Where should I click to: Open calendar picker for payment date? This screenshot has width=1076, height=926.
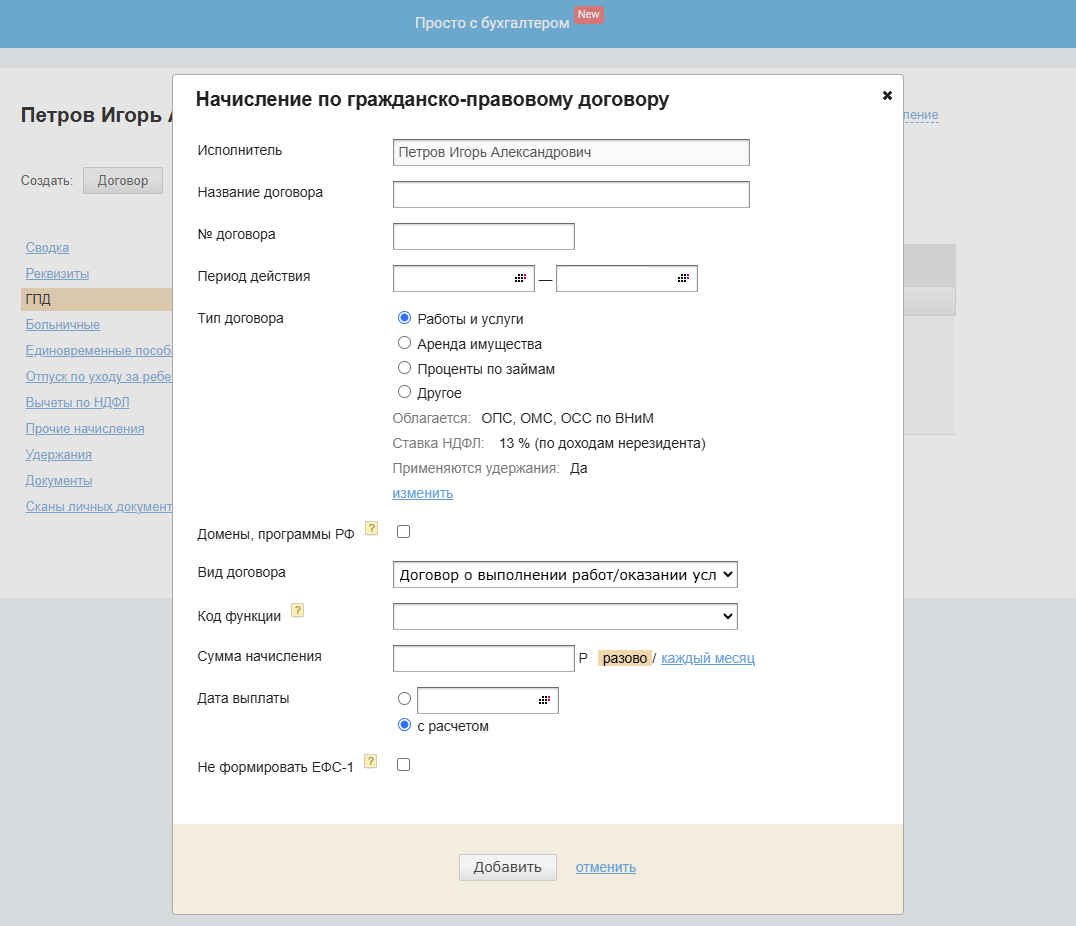tap(544, 700)
